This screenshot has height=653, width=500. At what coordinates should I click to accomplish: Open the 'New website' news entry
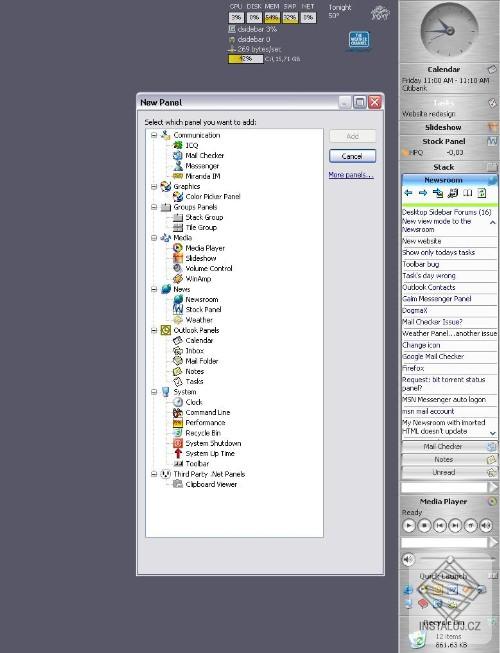(422, 241)
